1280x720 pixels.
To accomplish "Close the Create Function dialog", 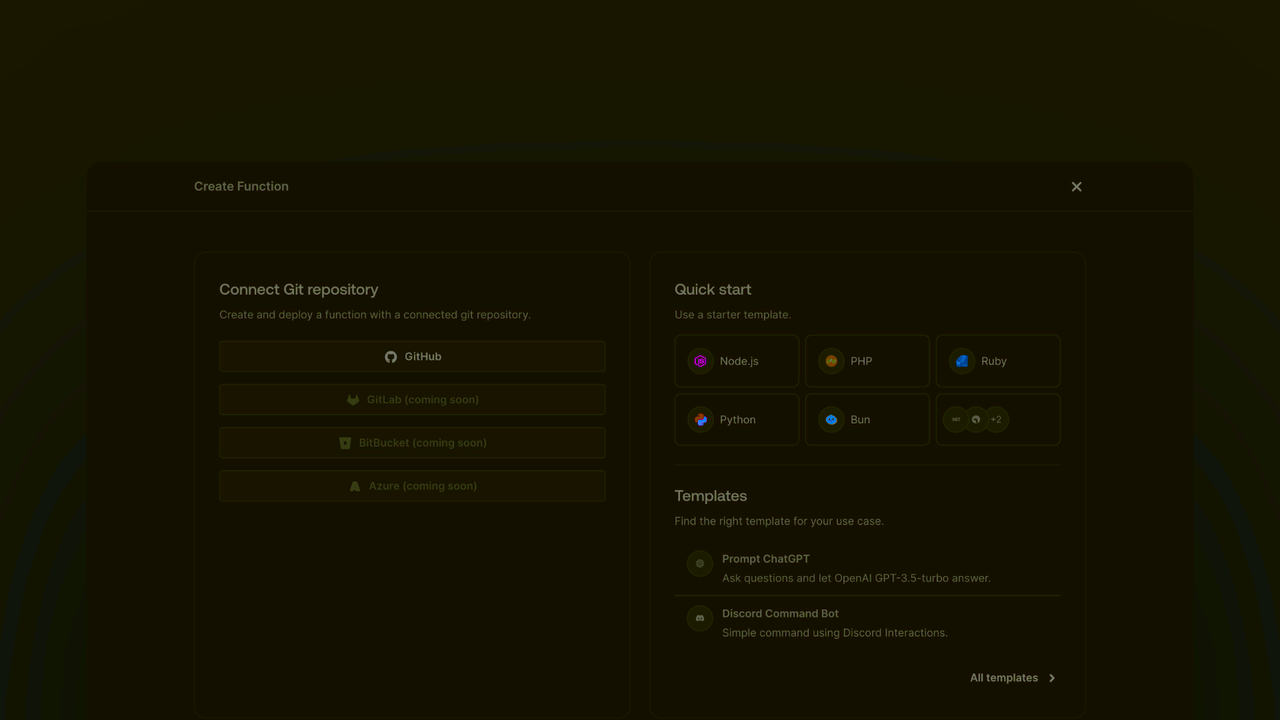I will coord(1076,186).
